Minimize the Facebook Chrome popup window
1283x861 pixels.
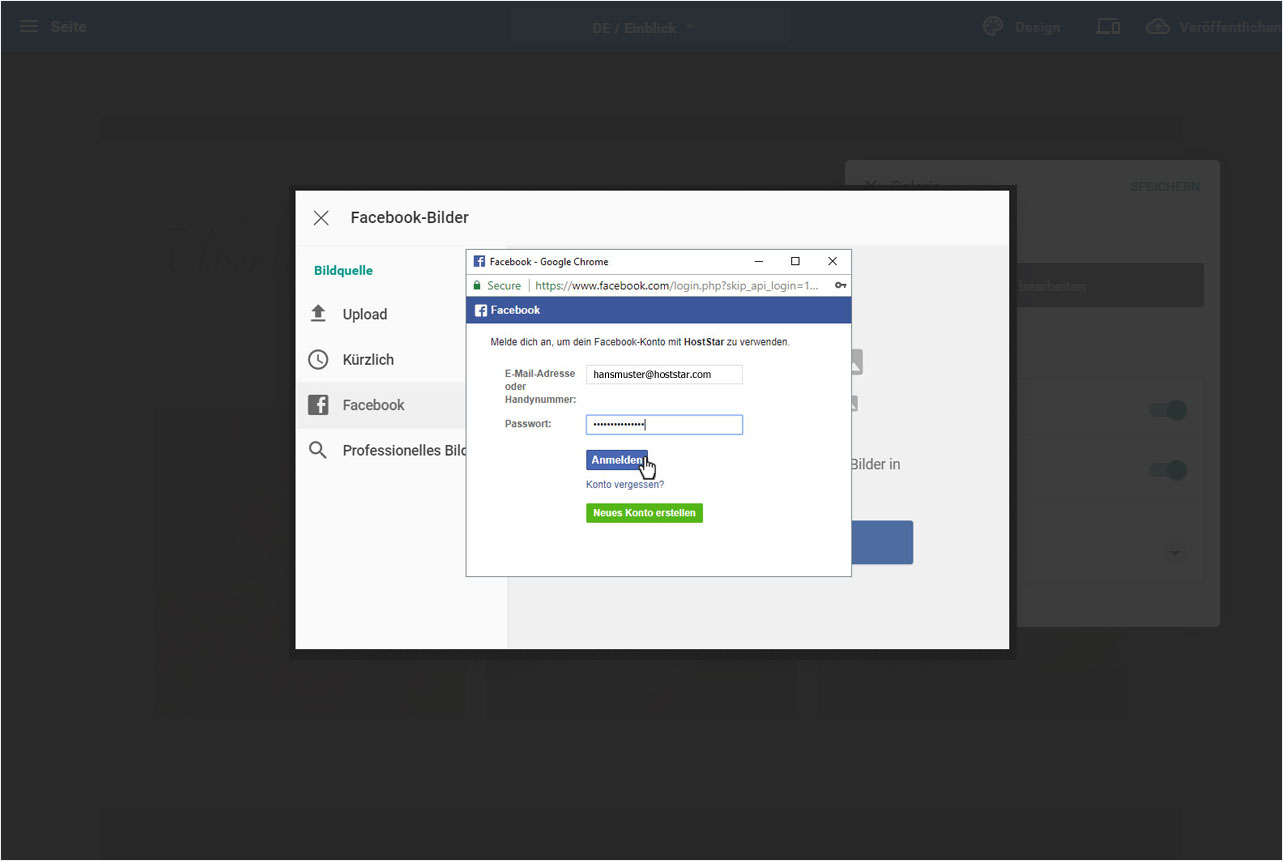[x=759, y=261]
